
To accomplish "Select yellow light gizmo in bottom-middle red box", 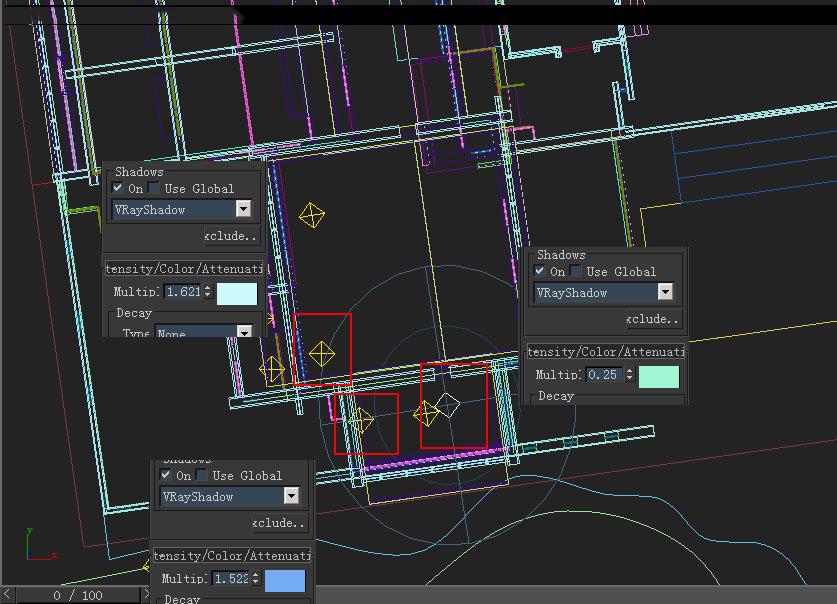I will [361, 420].
